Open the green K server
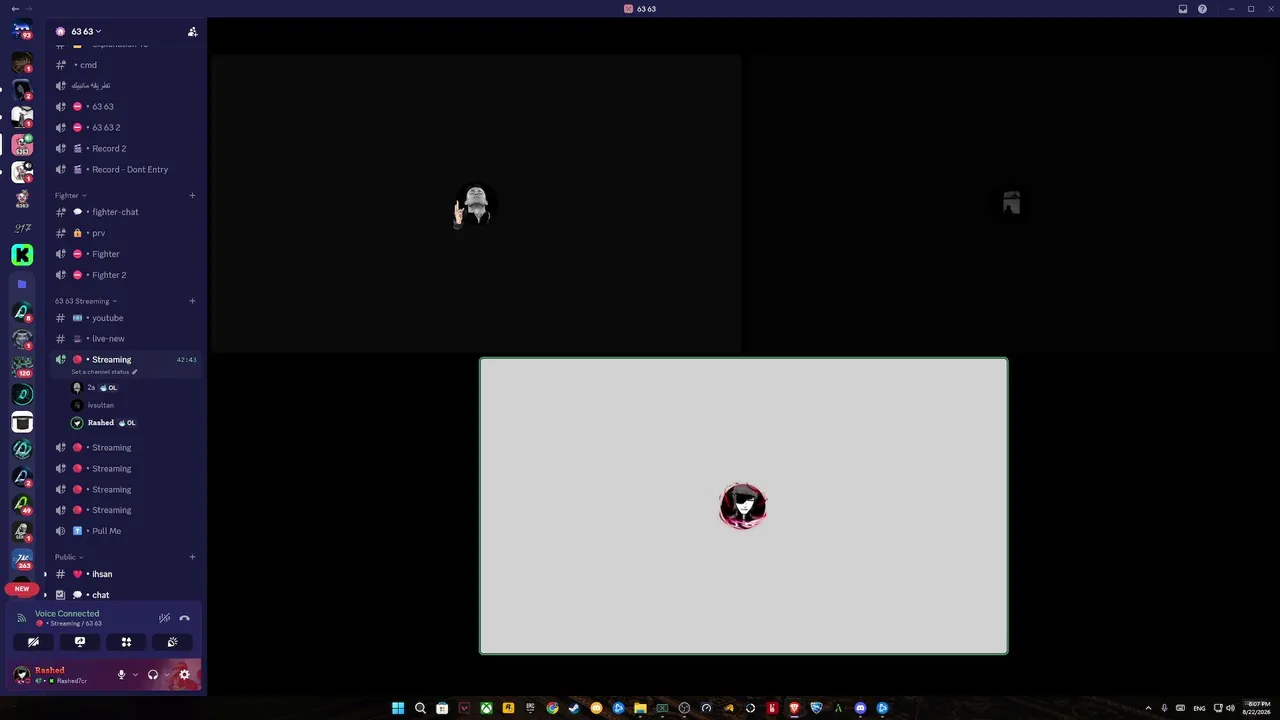Viewport: 1280px width, 720px height. pyautogui.click(x=22, y=255)
